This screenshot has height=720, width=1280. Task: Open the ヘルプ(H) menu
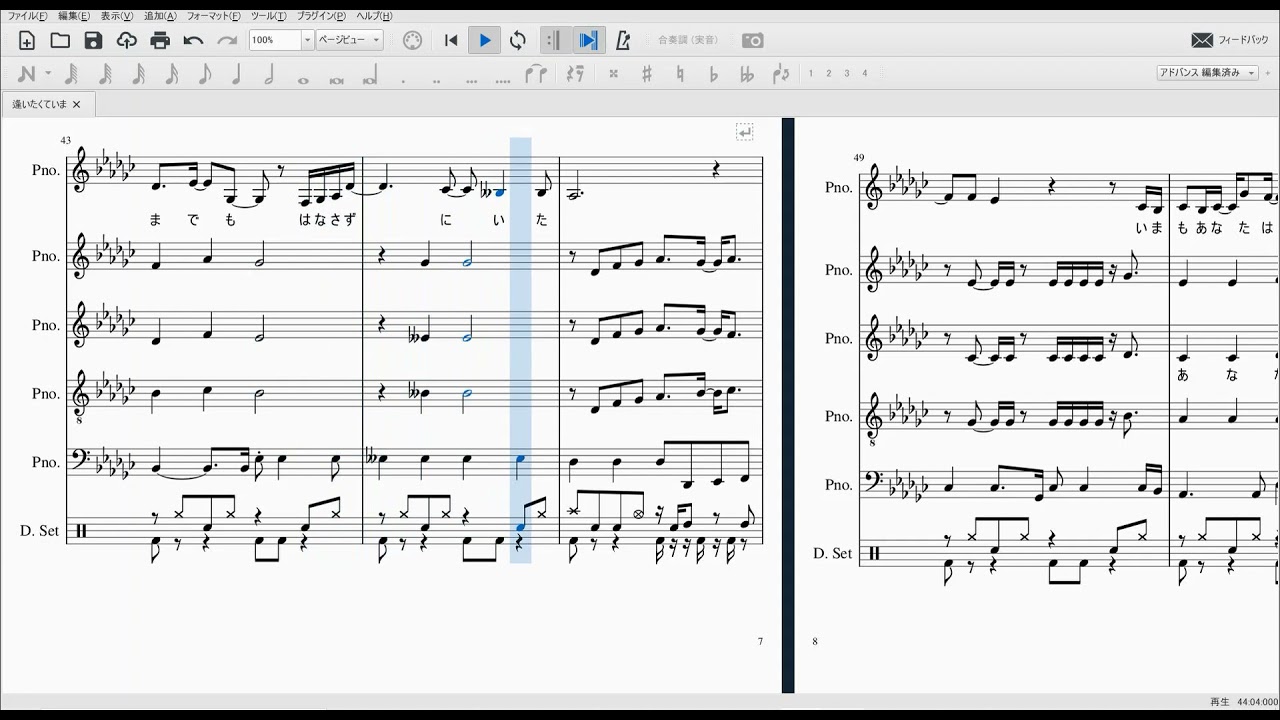[374, 16]
